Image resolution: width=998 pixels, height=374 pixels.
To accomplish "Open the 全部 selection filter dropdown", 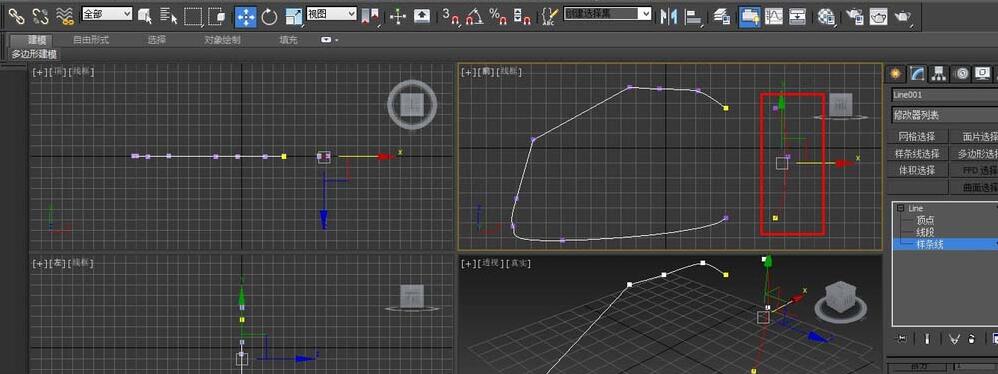I will [107, 14].
